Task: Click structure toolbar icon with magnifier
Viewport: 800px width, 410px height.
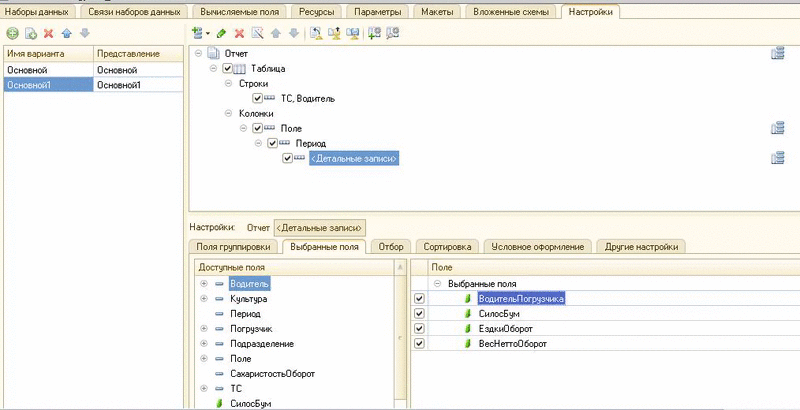Action: 392,34
